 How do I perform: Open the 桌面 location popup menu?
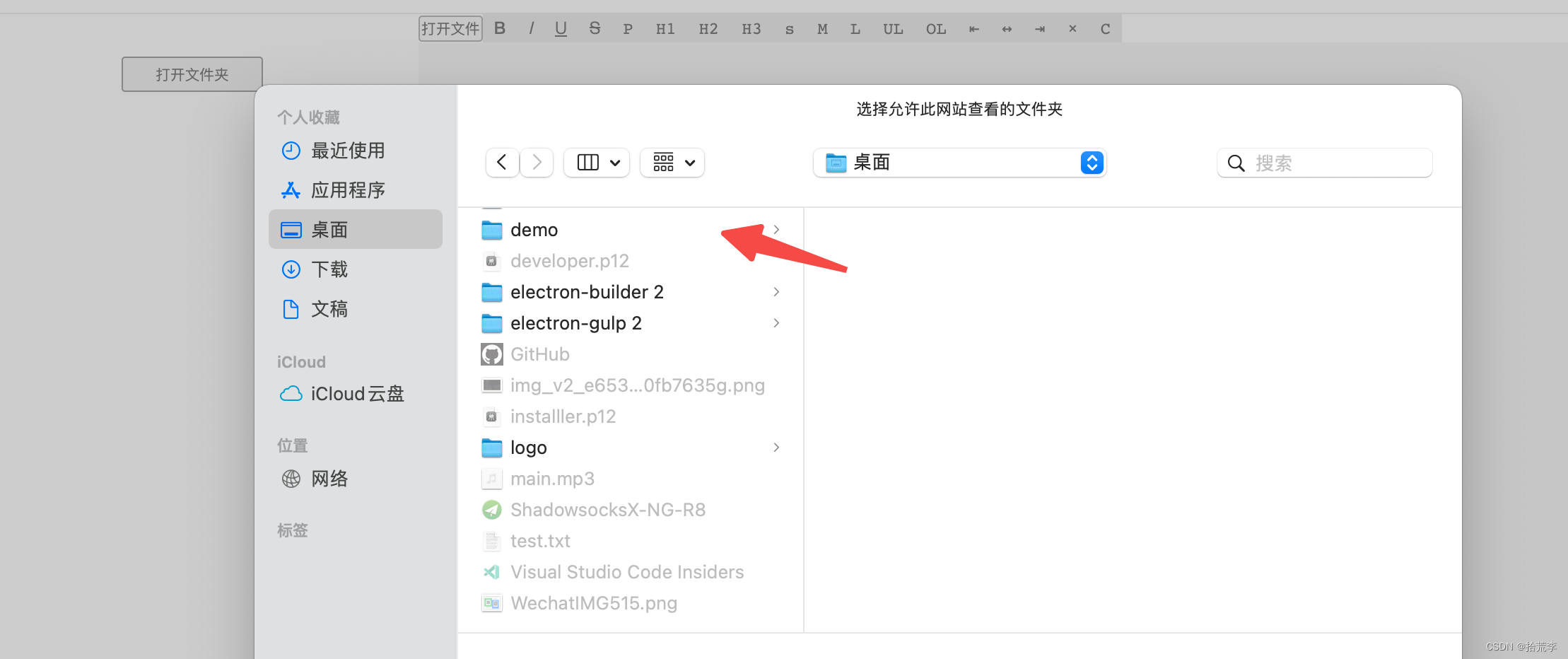960,163
